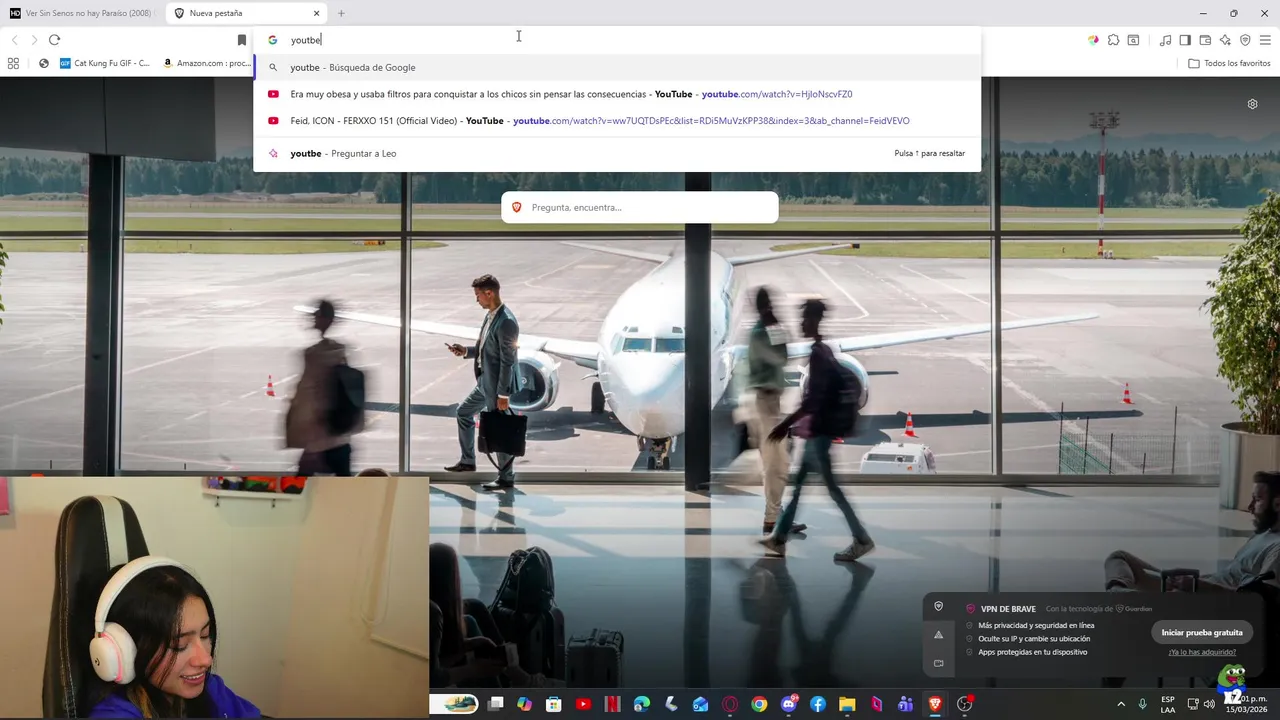This screenshot has height=720, width=1280.
Task: Click the ¿Ya lo has adquirido? link
Action: coord(1202,652)
